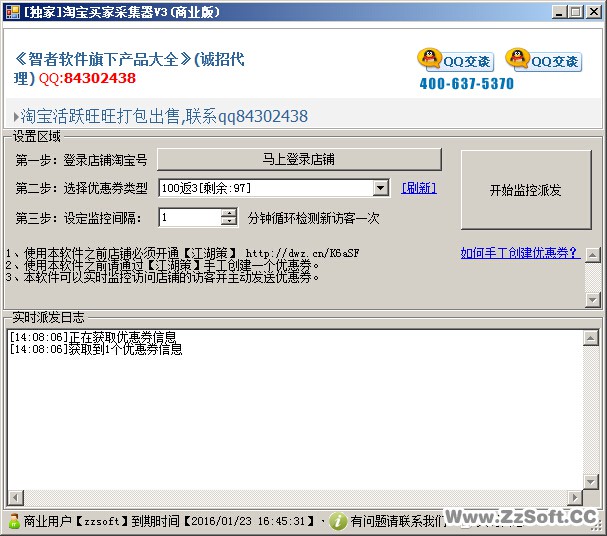Click label 第三步：设定监控间隔
The width and height of the screenshot is (607, 536).
tap(78, 218)
